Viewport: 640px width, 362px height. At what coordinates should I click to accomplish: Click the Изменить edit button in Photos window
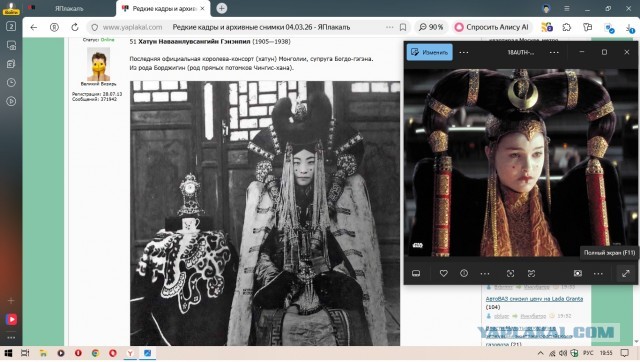tap(430, 52)
